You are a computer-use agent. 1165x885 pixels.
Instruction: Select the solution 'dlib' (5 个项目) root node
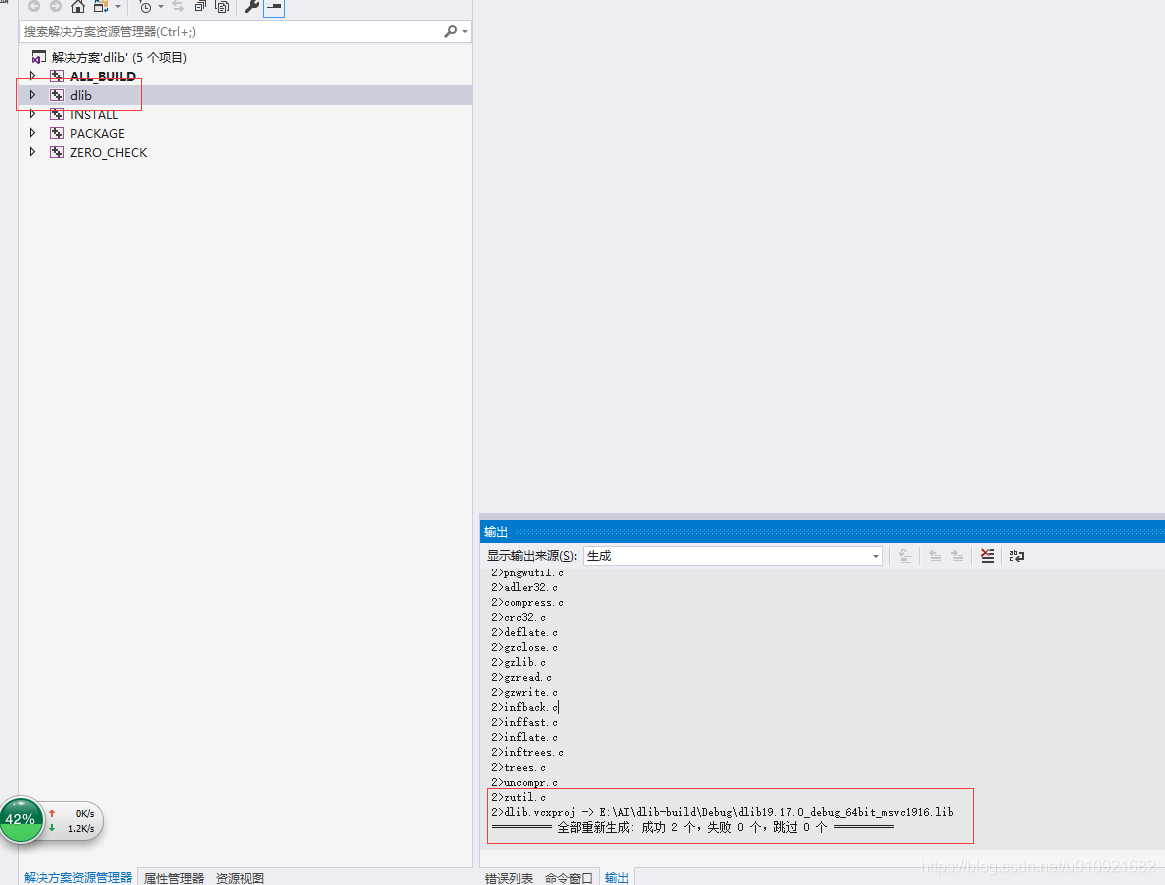click(x=119, y=57)
